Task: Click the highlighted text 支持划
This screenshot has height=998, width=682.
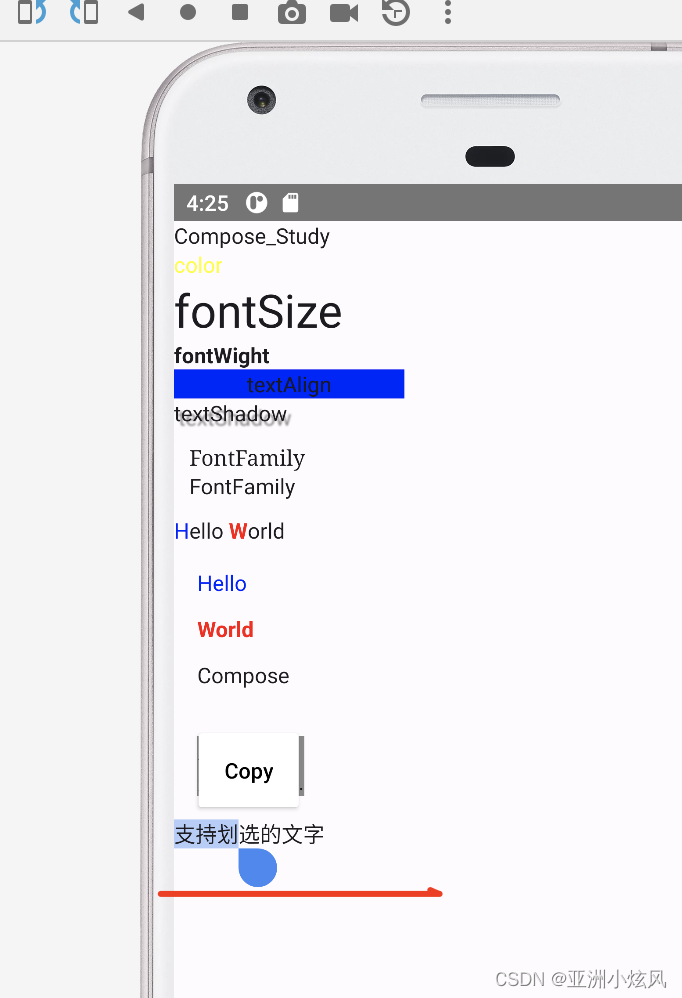Action: pyautogui.click(x=206, y=834)
